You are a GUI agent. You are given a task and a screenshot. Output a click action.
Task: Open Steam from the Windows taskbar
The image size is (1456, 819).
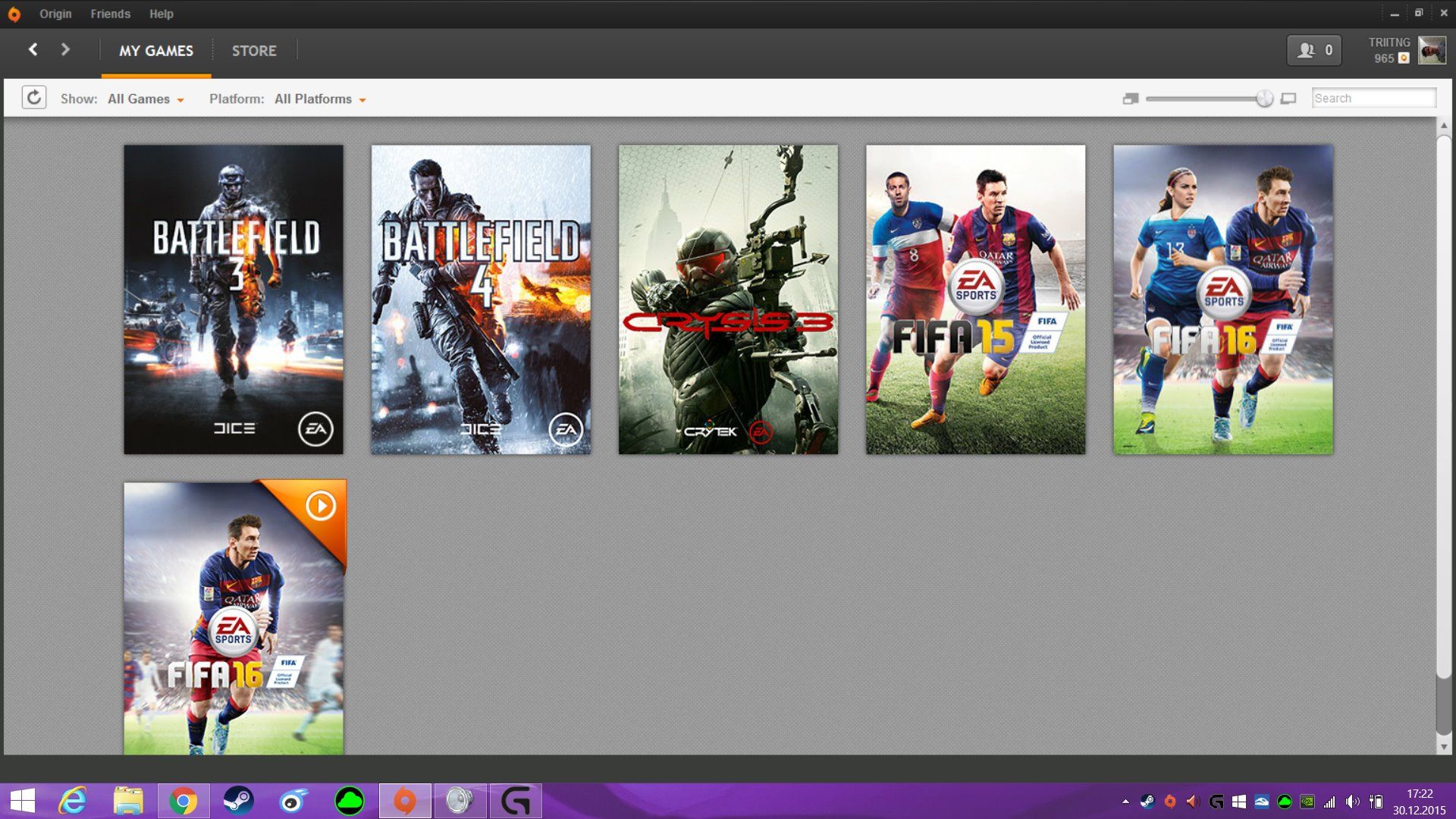tap(238, 801)
